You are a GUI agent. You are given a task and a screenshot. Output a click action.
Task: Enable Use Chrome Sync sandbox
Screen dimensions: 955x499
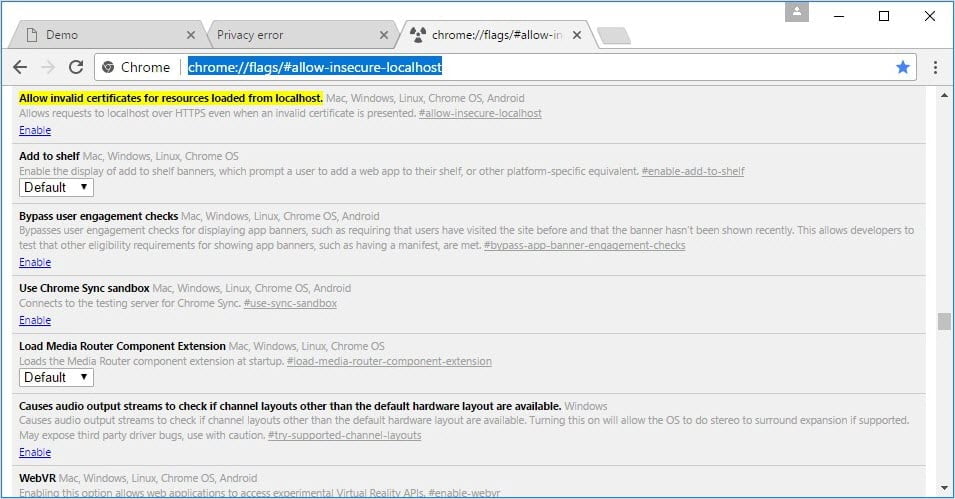pos(35,320)
